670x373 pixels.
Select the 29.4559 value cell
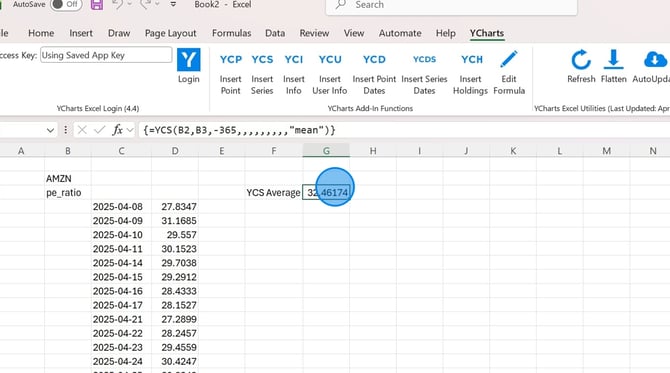pyautogui.click(x=175, y=347)
